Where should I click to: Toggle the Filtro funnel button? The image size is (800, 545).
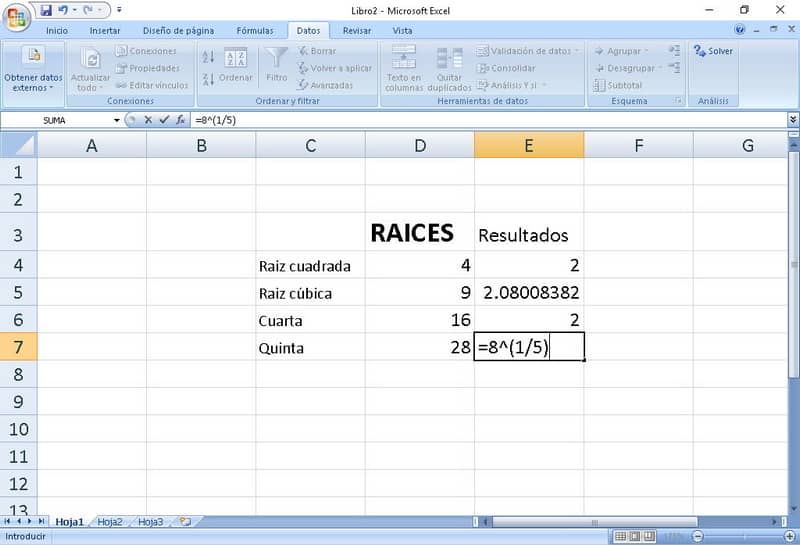click(277, 65)
